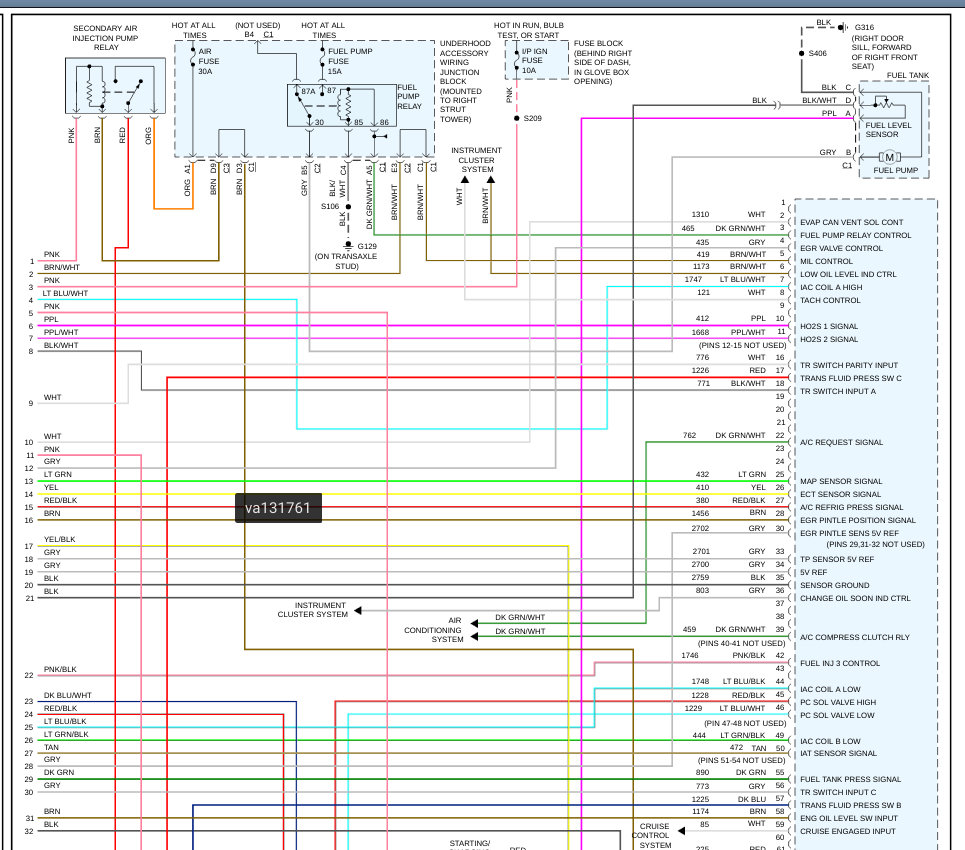This screenshot has width=965, height=850.
Task: Select the CRUISE CONTROL SYSTEM label
Action: tap(654, 835)
